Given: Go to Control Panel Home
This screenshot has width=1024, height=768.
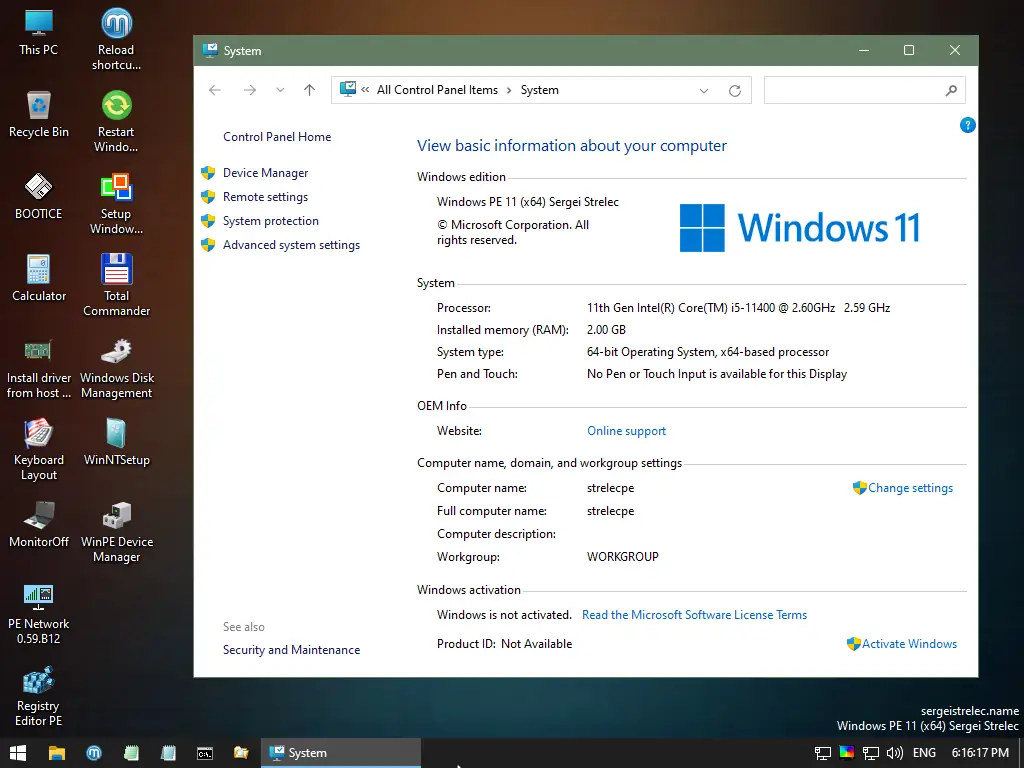Looking at the screenshot, I should point(277,136).
